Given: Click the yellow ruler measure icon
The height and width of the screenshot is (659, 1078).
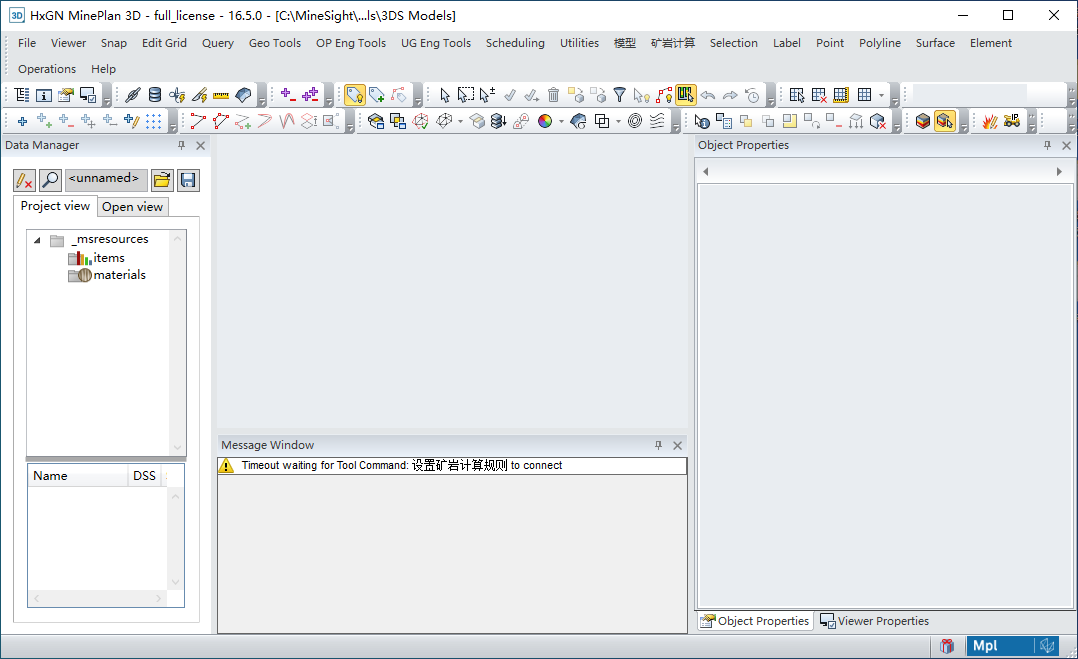Looking at the screenshot, I should [221, 95].
